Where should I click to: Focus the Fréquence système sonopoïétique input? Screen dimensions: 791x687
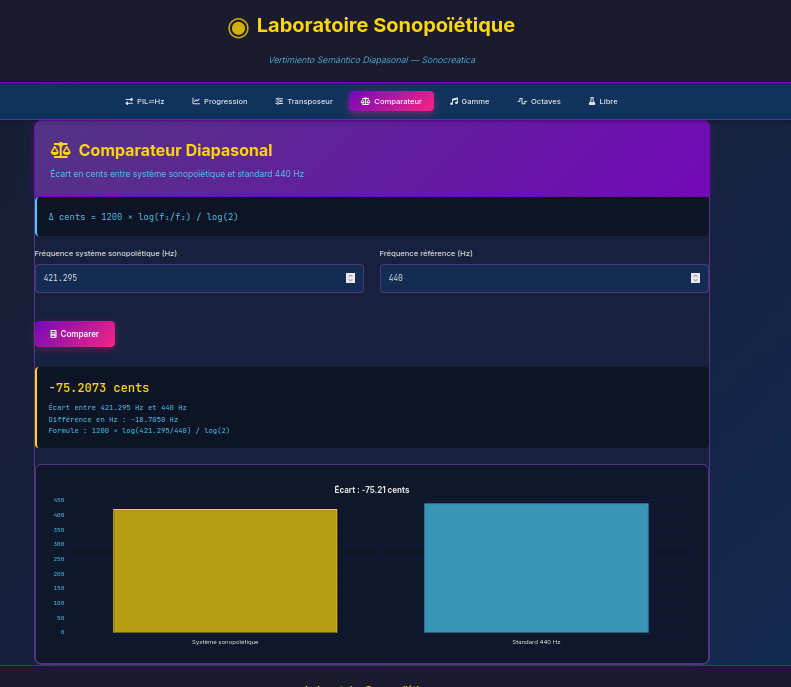pos(190,278)
